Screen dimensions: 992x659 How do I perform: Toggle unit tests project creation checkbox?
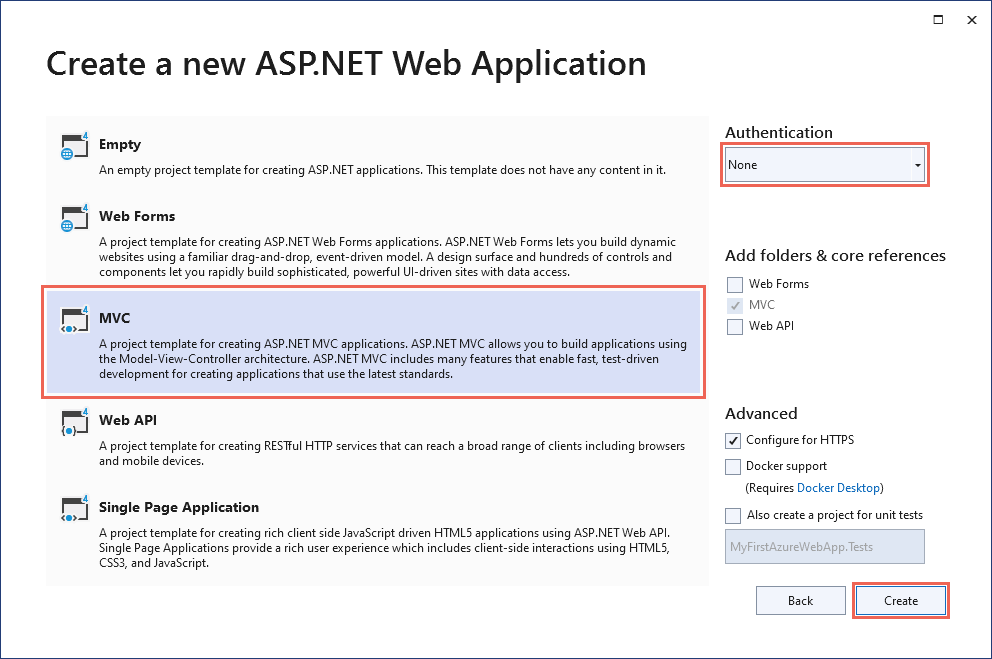[x=734, y=515]
